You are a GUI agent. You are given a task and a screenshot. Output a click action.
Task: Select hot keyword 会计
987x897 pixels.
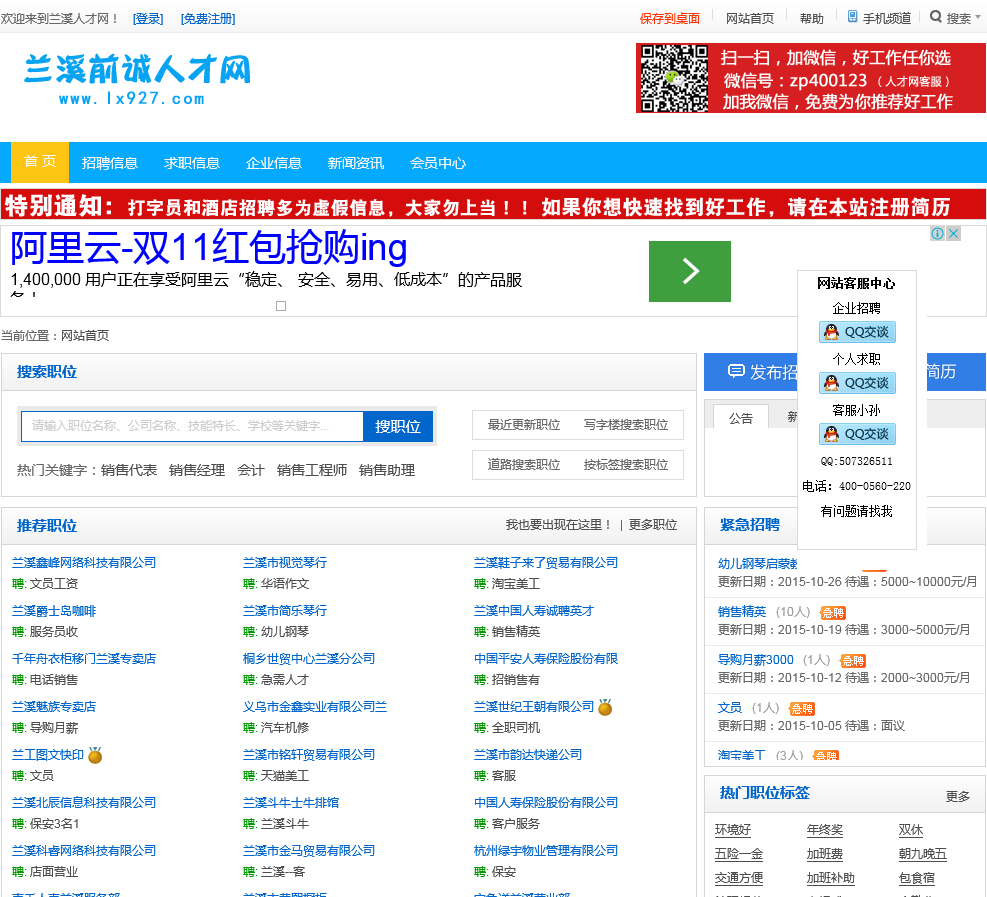[x=251, y=470]
